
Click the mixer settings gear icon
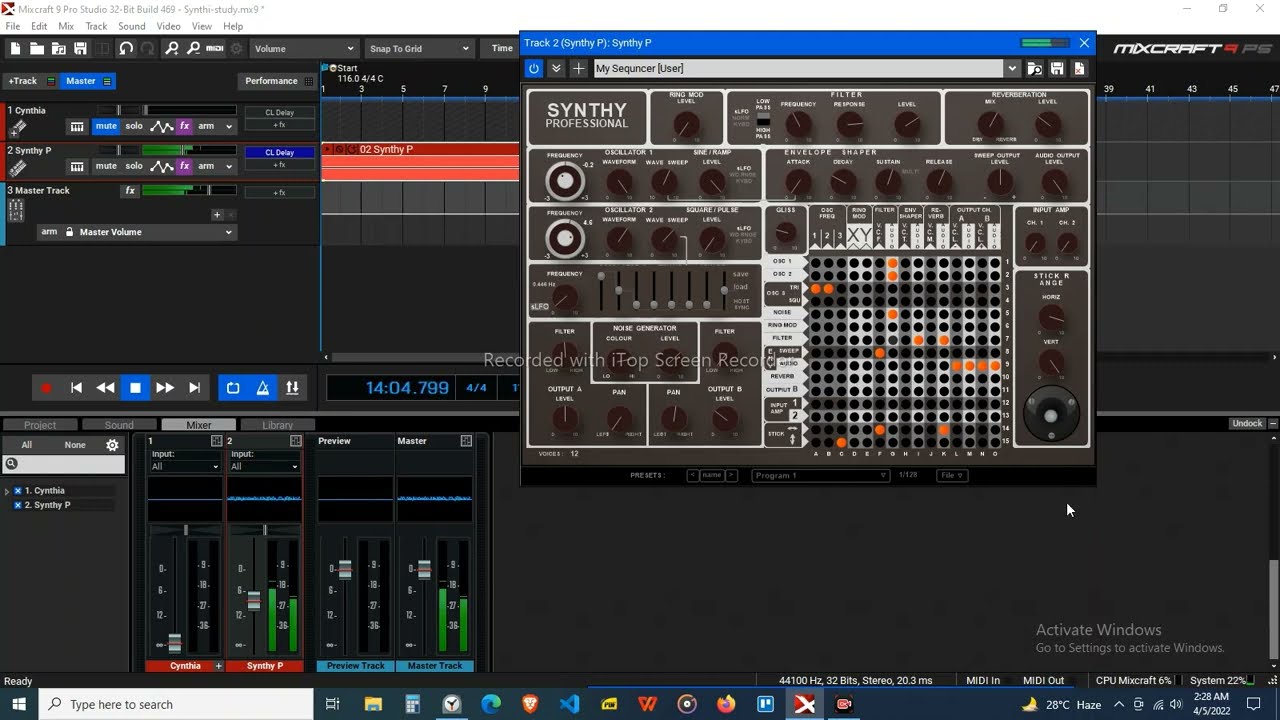[112, 445]
